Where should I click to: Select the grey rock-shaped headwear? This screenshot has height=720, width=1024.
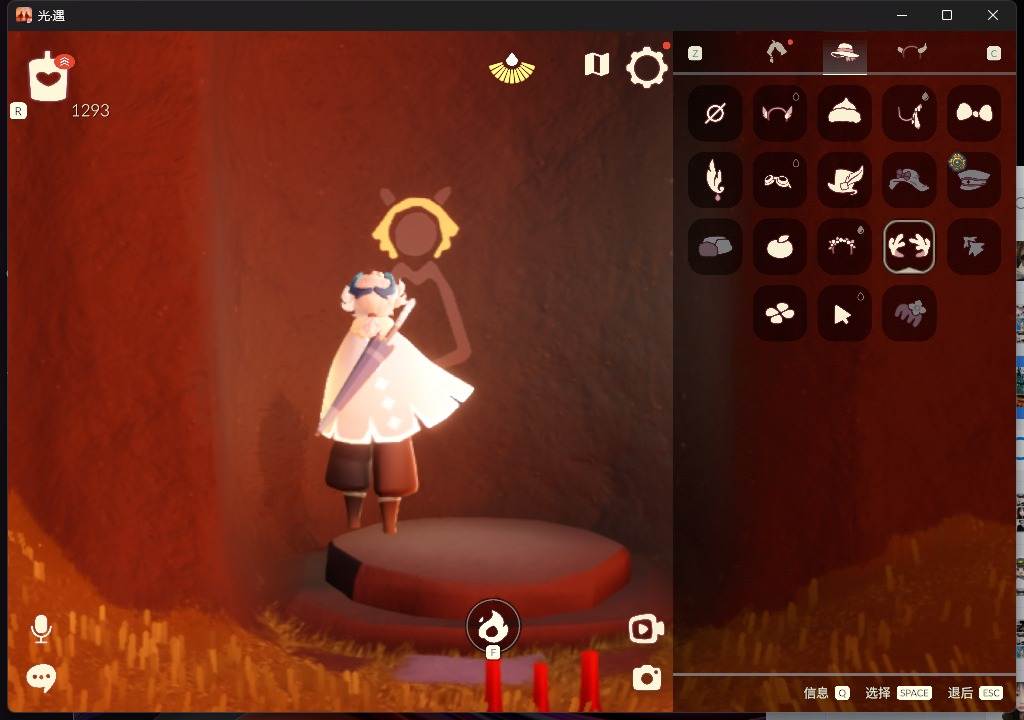pyautogui.click(x=714, y=246)
